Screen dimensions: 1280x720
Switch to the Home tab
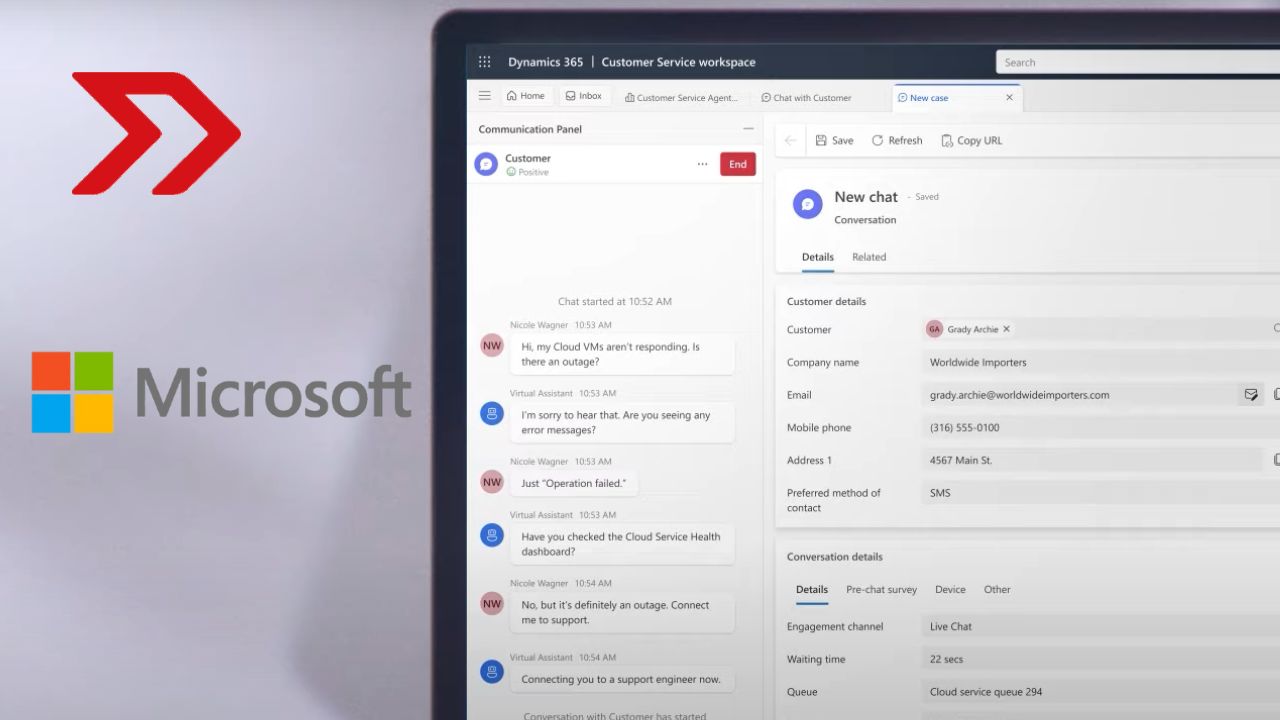click(526, 96)
